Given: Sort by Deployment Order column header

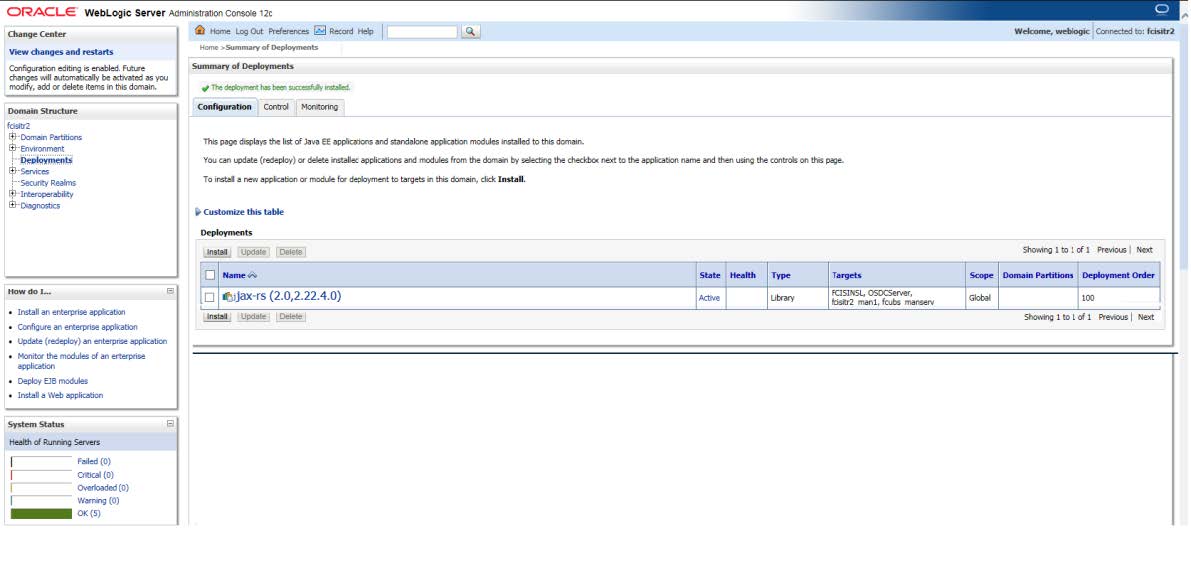Looking at the screenshot, I should pyautogui.click(x=1118, y=275).
